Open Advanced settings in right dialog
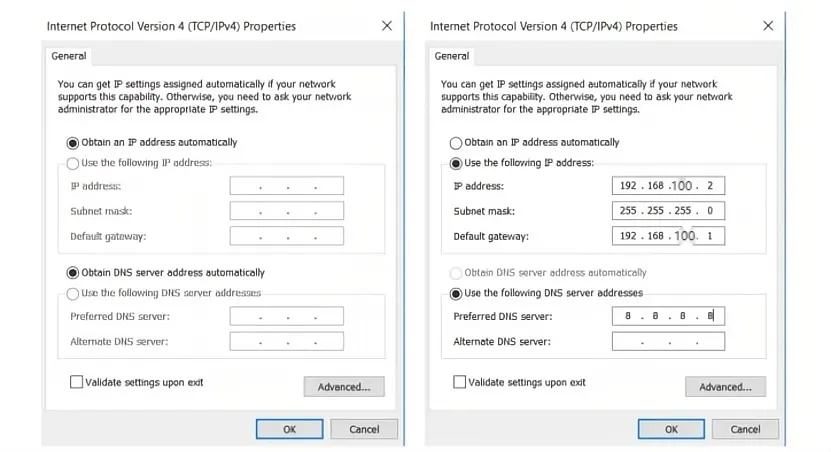Image resolution: width=831 pixels, height=452 pixels. (726, 387)
